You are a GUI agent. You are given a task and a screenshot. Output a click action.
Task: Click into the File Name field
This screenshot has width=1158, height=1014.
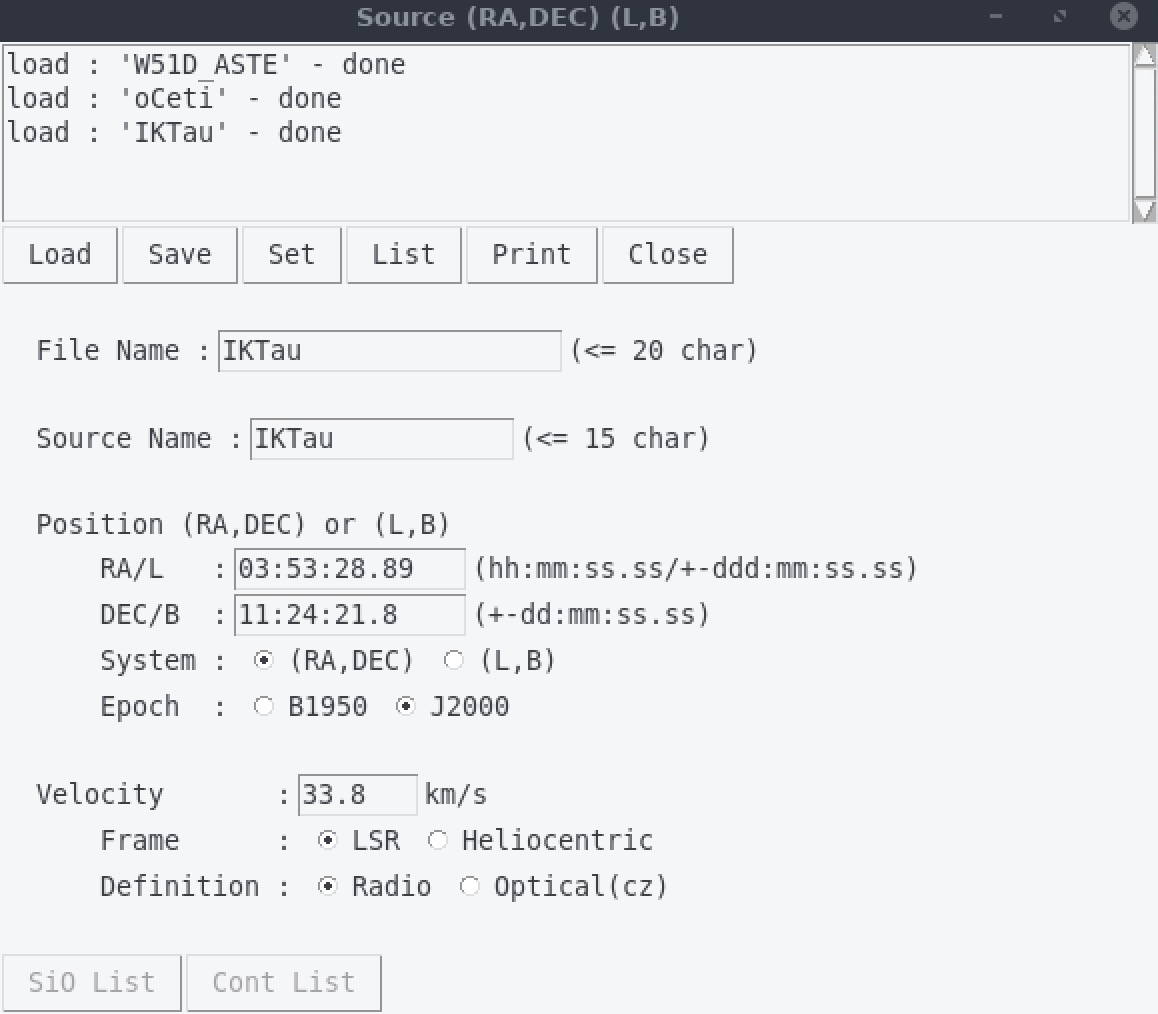tap(389, 351)
